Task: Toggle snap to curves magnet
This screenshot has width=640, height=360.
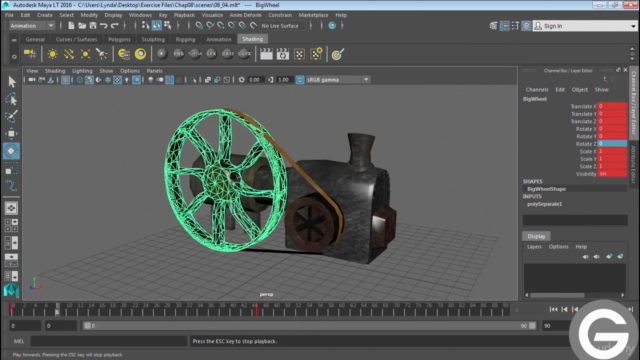Action: tap(210, 26)
